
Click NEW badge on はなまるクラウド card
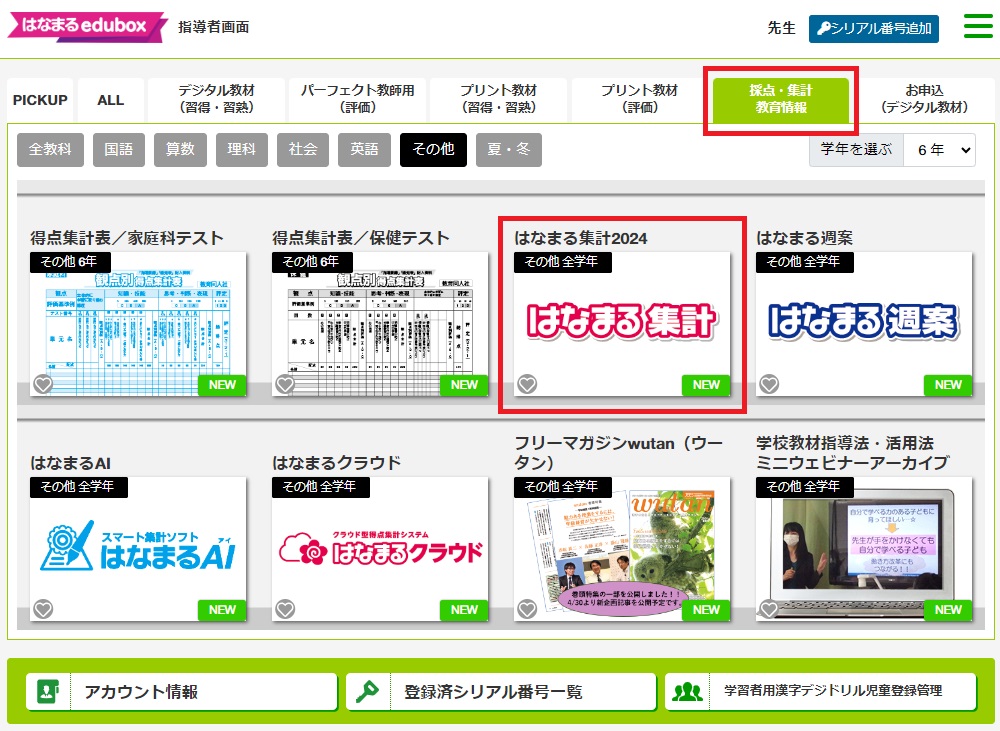[x=464, y=610]
